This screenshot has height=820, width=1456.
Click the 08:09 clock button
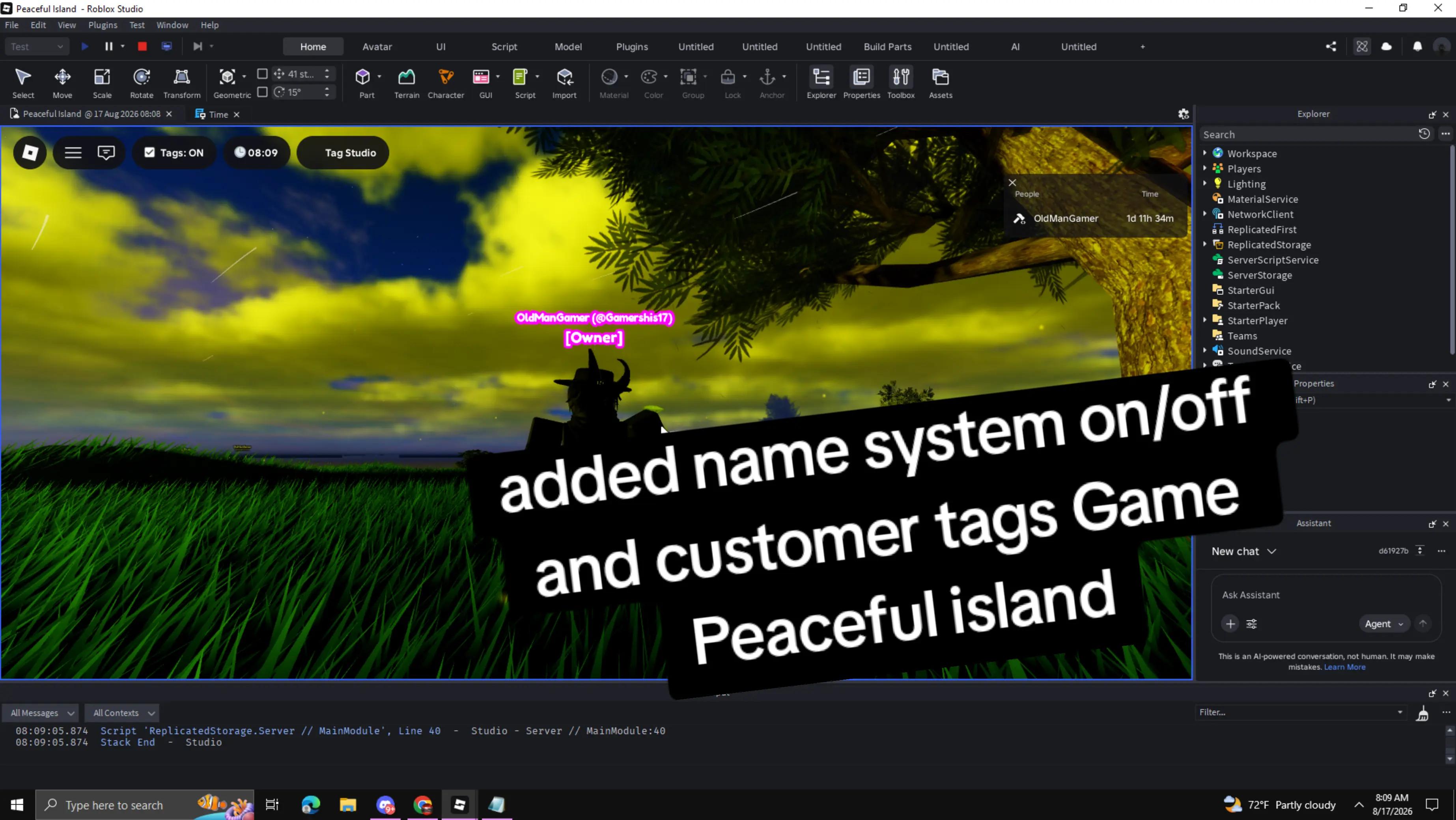(256, 153)
